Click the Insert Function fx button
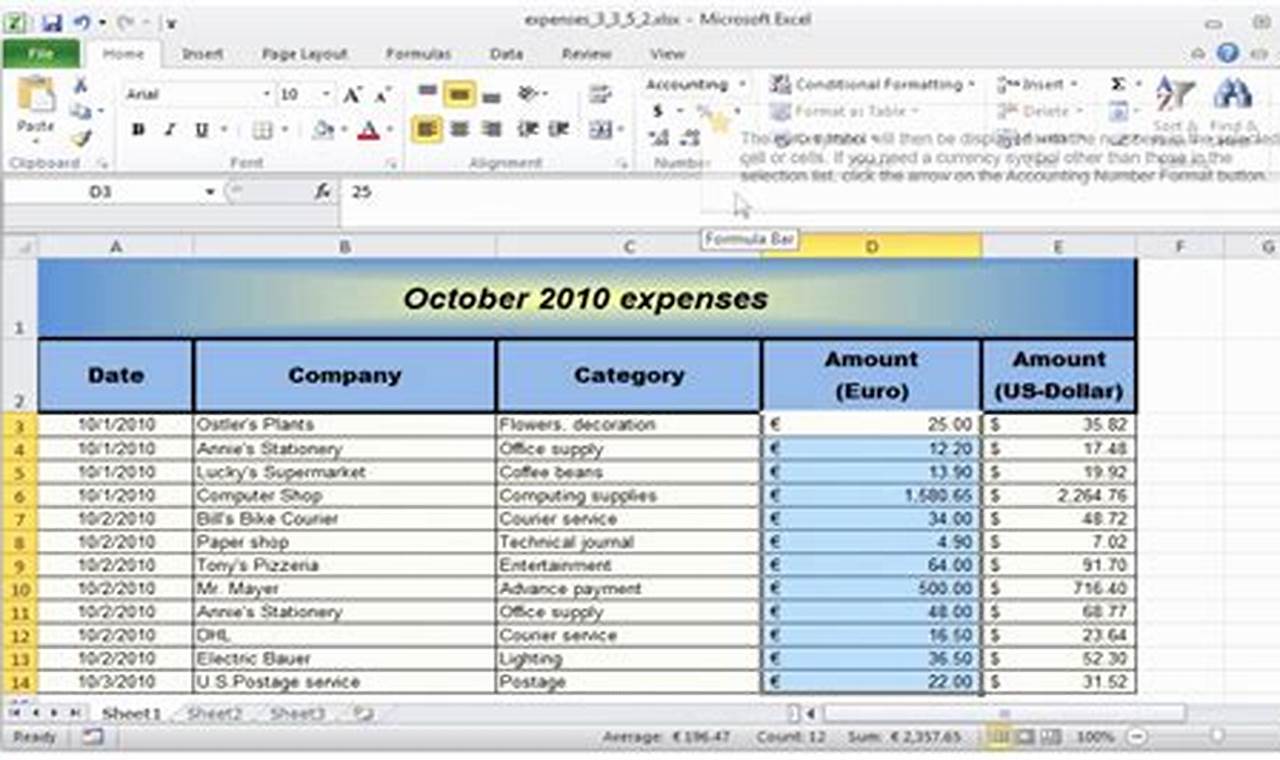The height and width of the screenshot is (760, 1280). (x=323, y=191)
